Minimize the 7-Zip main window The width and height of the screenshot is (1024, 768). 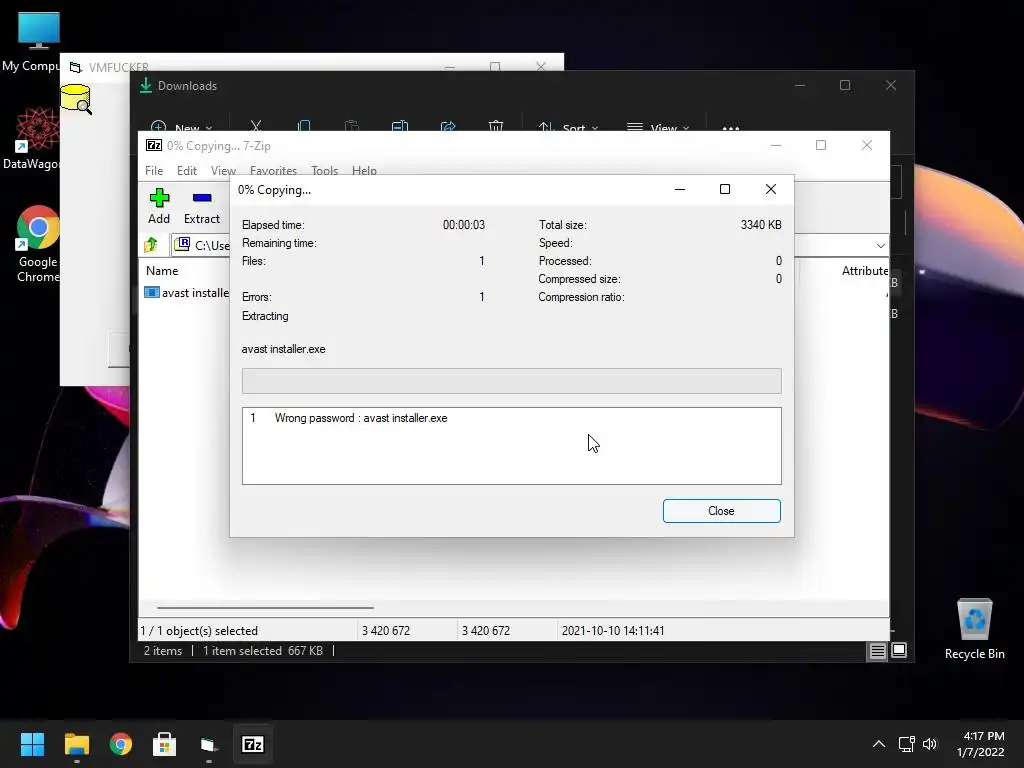point(776,145)
